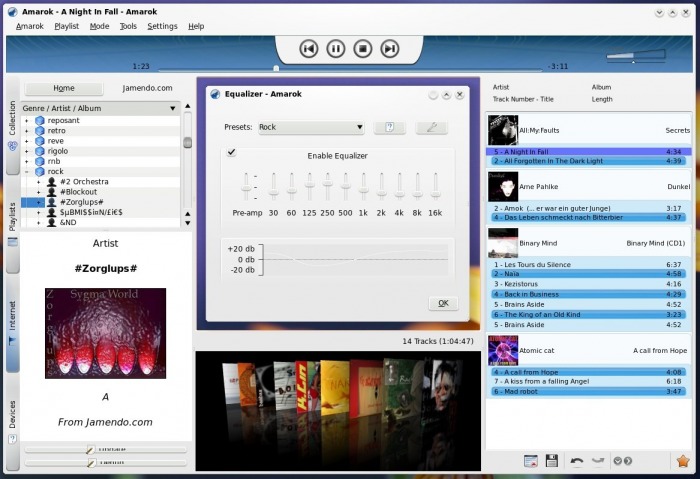Skip to previous track
Screen dimensions: 700x479
pos(309,48)
